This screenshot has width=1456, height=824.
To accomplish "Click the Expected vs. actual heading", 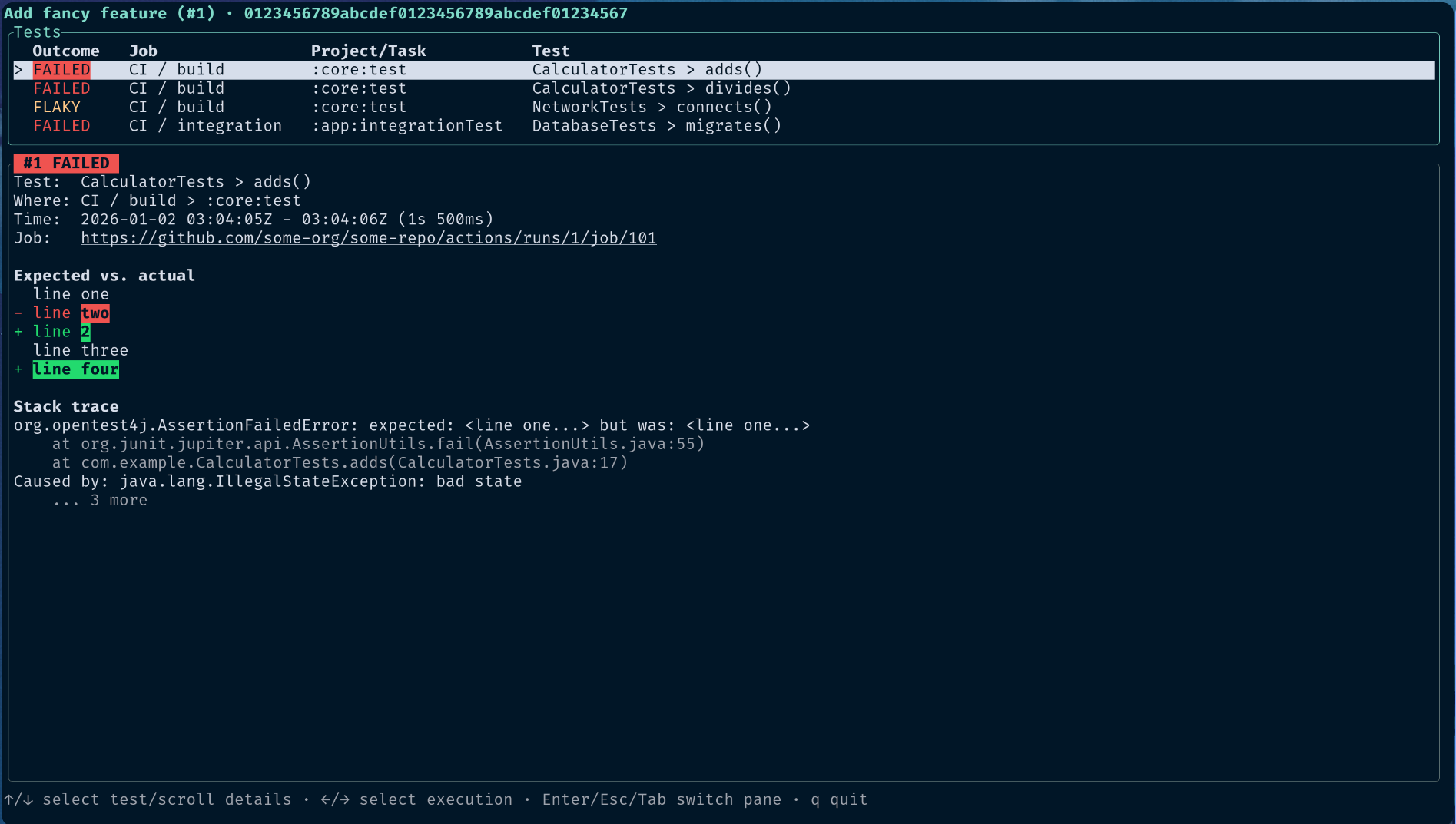I will pos(104,276).
